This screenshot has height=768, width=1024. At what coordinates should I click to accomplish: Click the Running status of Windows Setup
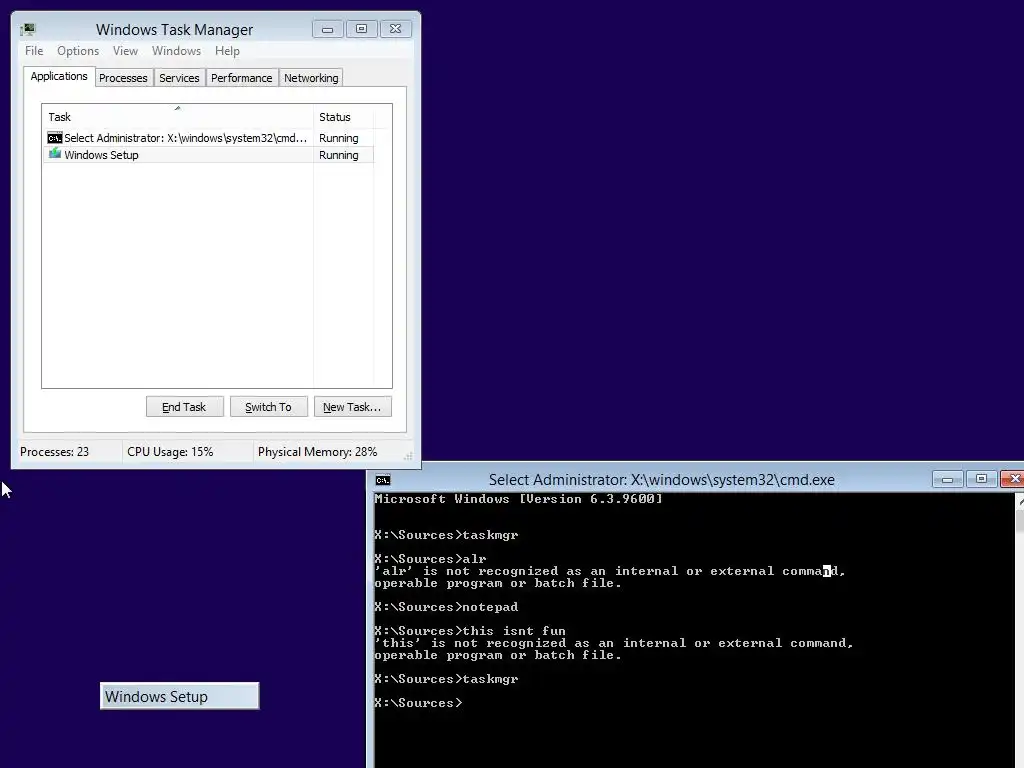(x=338, y=155)
